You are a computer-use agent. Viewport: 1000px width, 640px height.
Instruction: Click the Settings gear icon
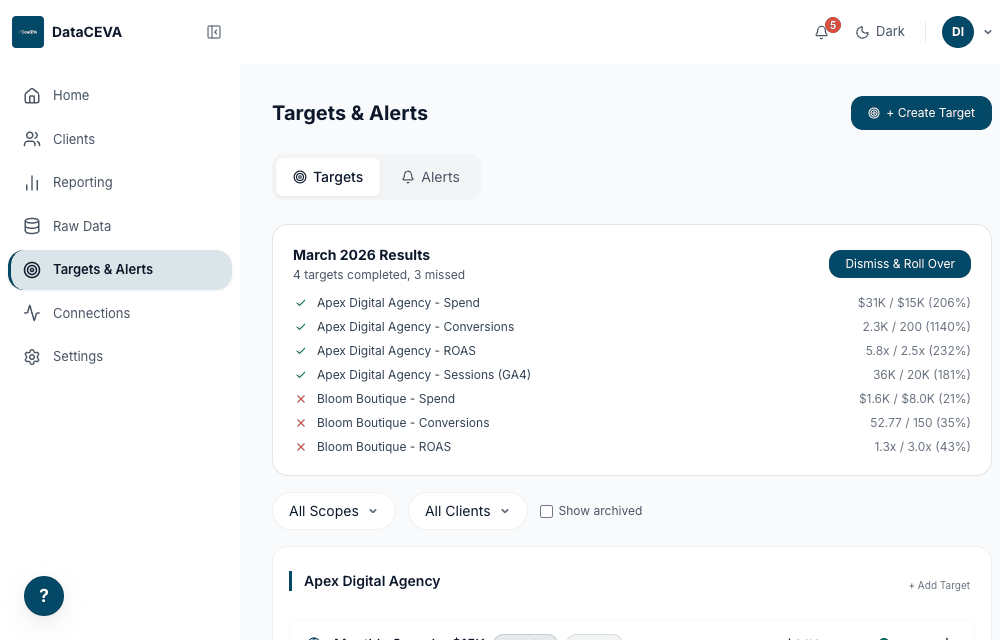[x=32, y=356]
